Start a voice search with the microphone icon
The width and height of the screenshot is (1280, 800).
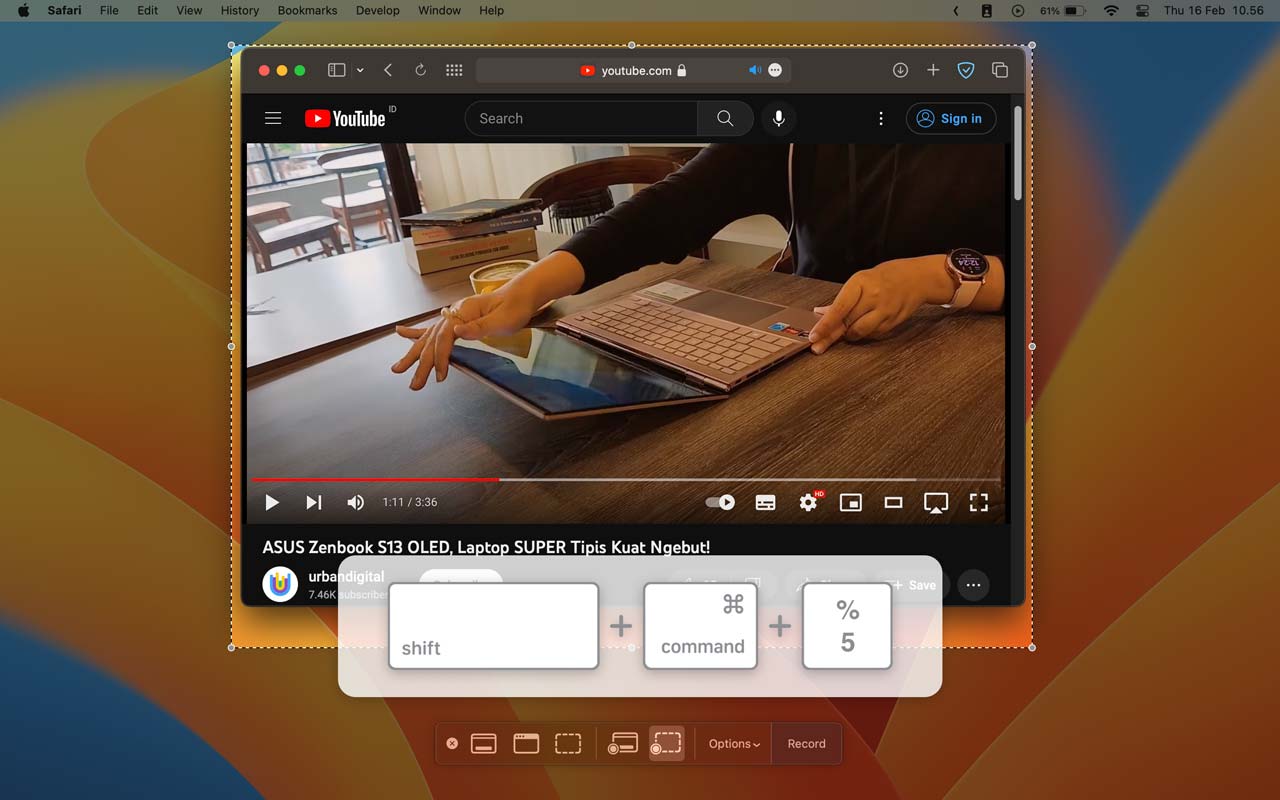(x=778, y=118)
